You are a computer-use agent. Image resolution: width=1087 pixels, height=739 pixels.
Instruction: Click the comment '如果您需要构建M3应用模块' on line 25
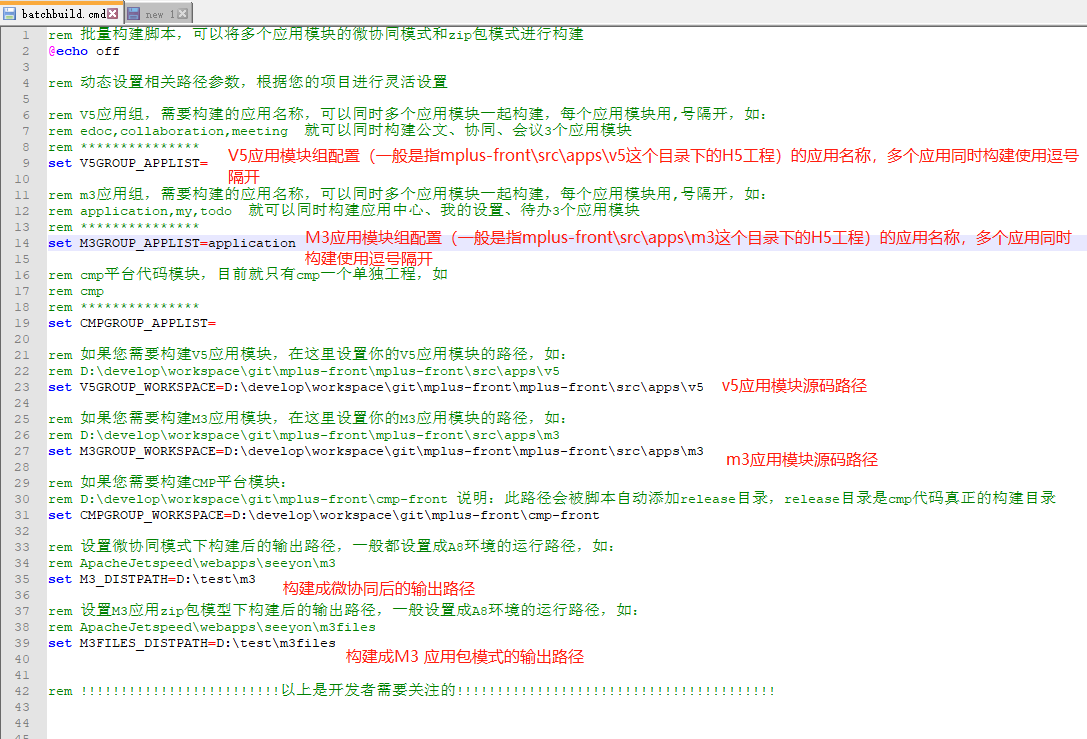click(x=308, y=419)
